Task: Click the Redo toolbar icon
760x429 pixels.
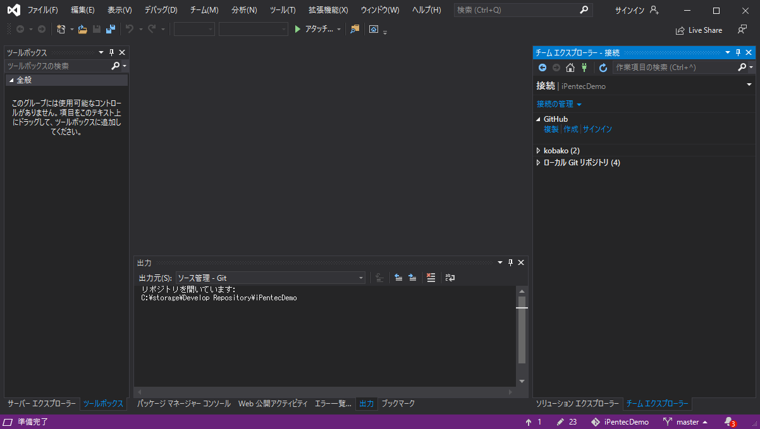Action: pyautogui.click(x=152, y=30)
